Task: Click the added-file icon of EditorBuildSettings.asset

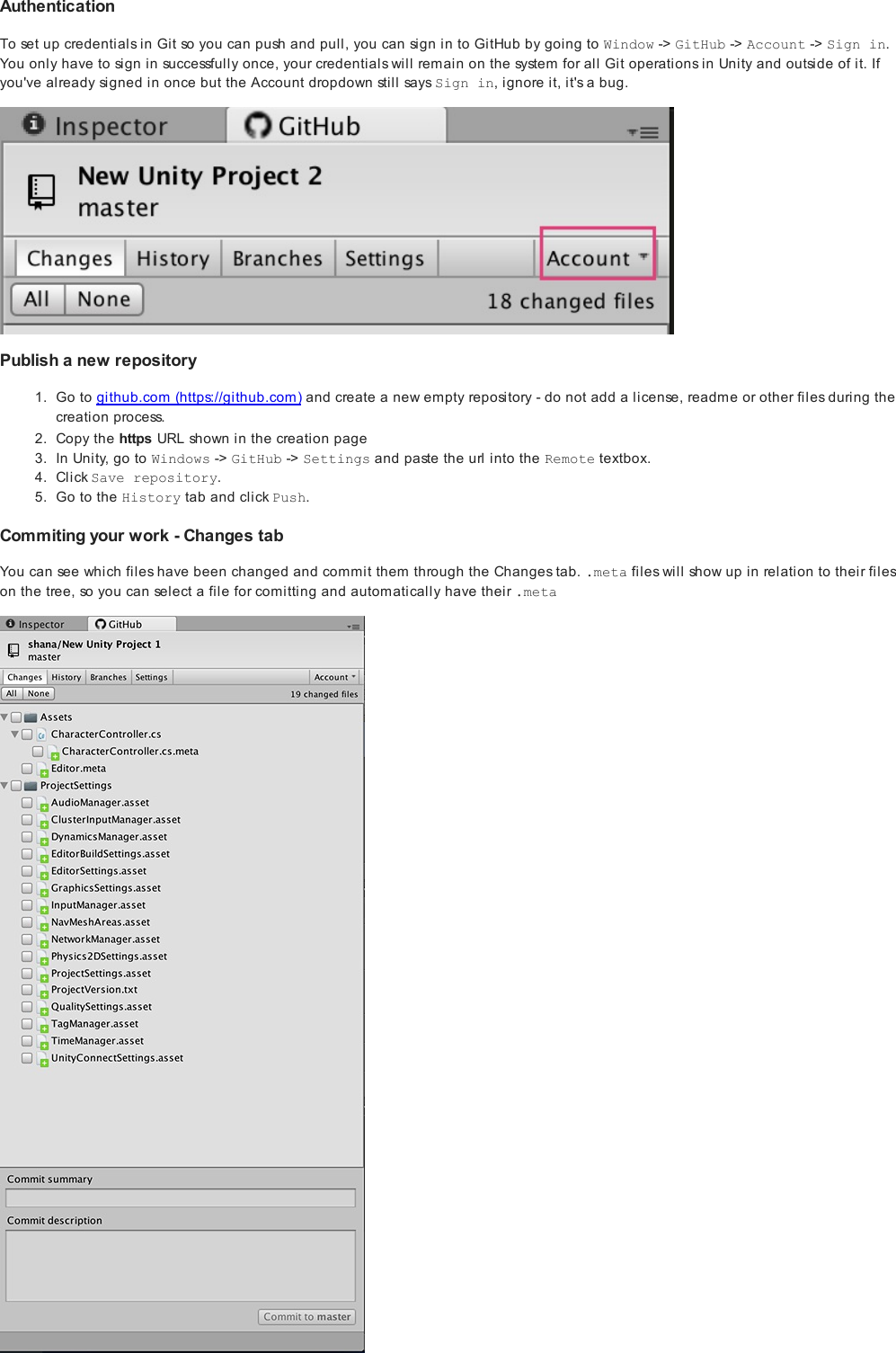Action: click(42, 855)
